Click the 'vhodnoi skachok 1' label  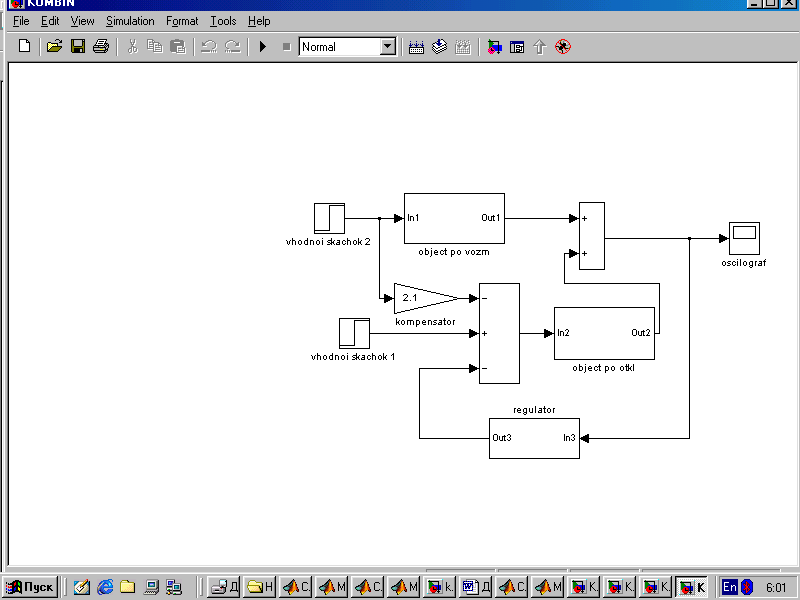coord(353,356)
